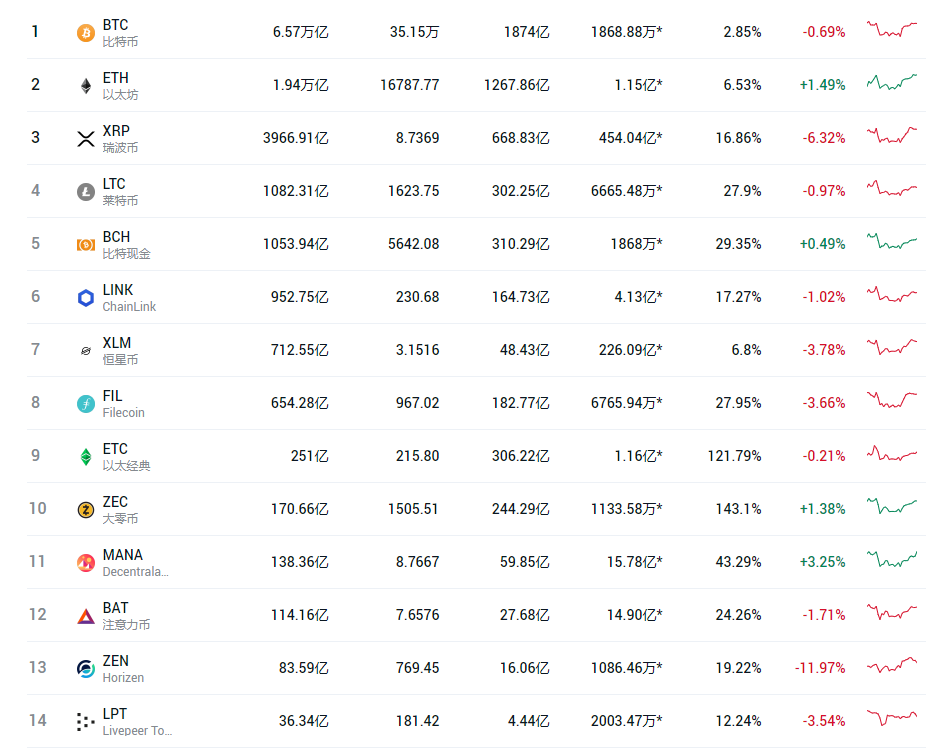This screenshot has width=948, height=749.
Task: Click the Filecoin FIL icon
Action: coord(86,404)
